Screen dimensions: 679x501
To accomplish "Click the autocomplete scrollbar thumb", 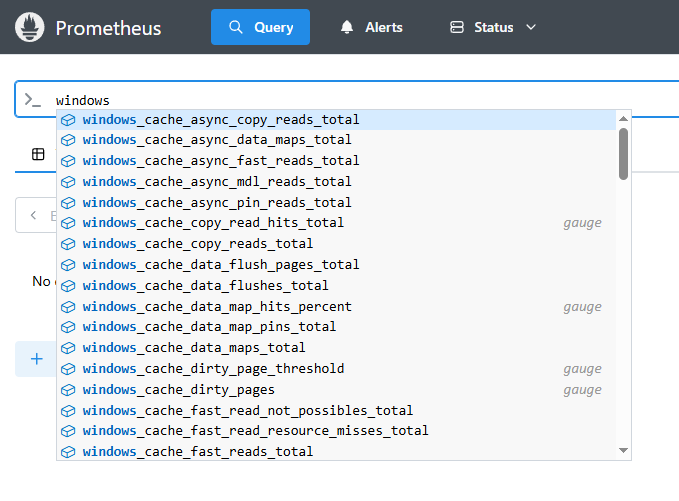I will coord(623,154).
